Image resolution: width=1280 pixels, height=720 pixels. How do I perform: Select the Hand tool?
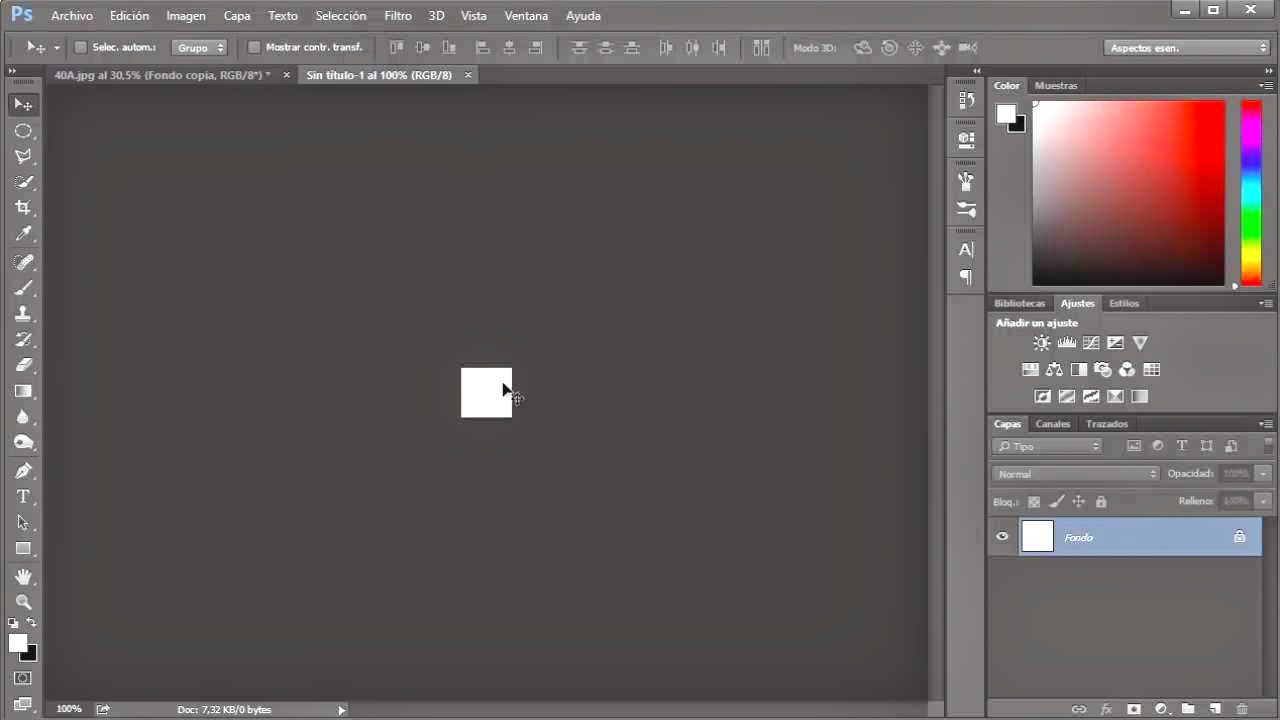[x=23, y=577]
